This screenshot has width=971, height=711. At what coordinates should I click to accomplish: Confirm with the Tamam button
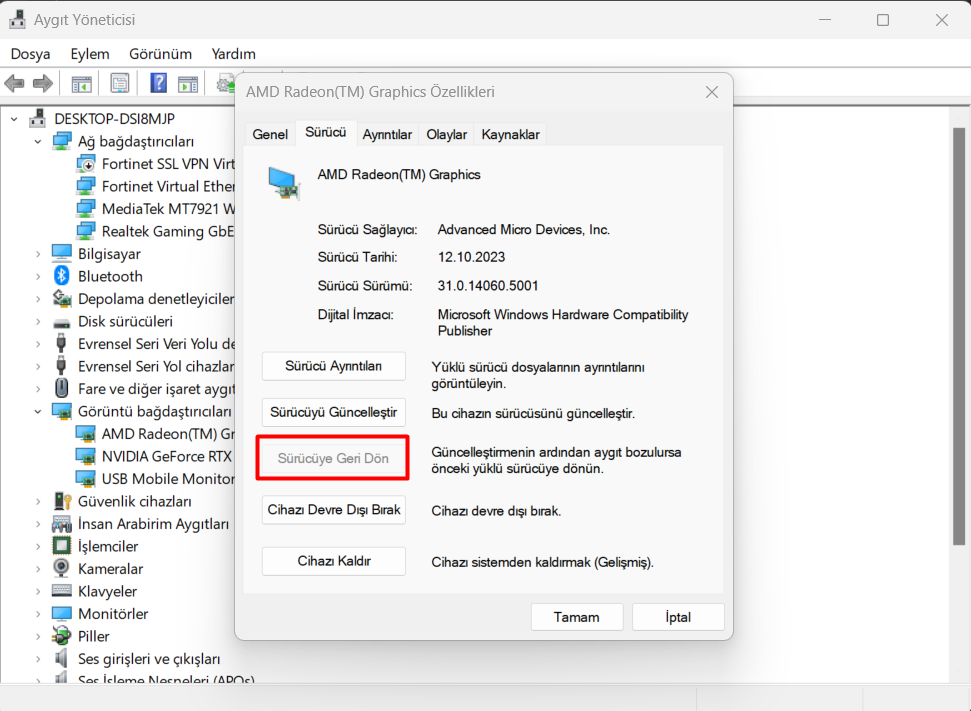click(577, 617)
